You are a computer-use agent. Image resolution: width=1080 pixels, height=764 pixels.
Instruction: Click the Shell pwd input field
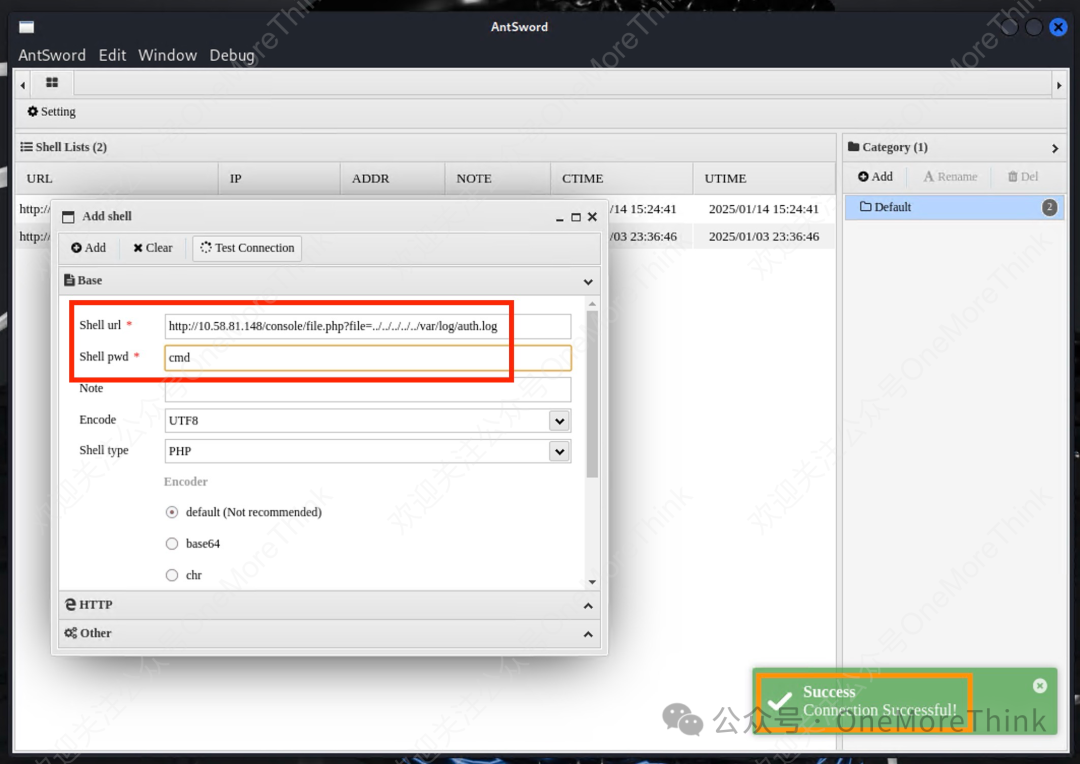click(367, 358)
